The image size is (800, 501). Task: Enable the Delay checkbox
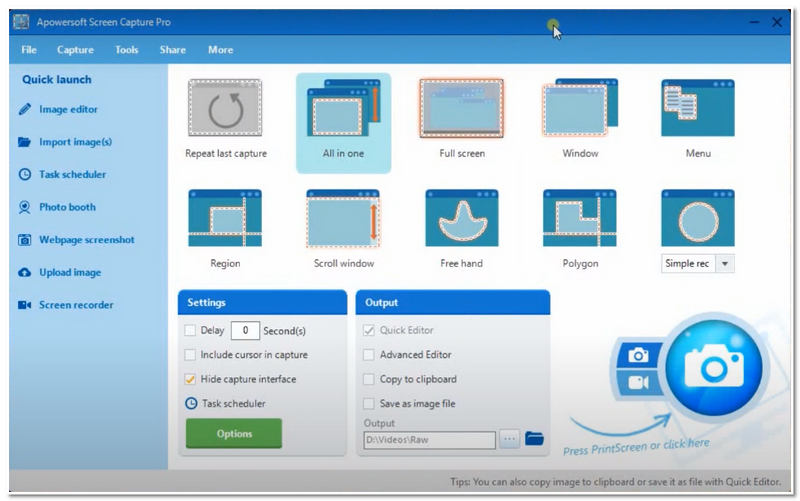point(191,330)
